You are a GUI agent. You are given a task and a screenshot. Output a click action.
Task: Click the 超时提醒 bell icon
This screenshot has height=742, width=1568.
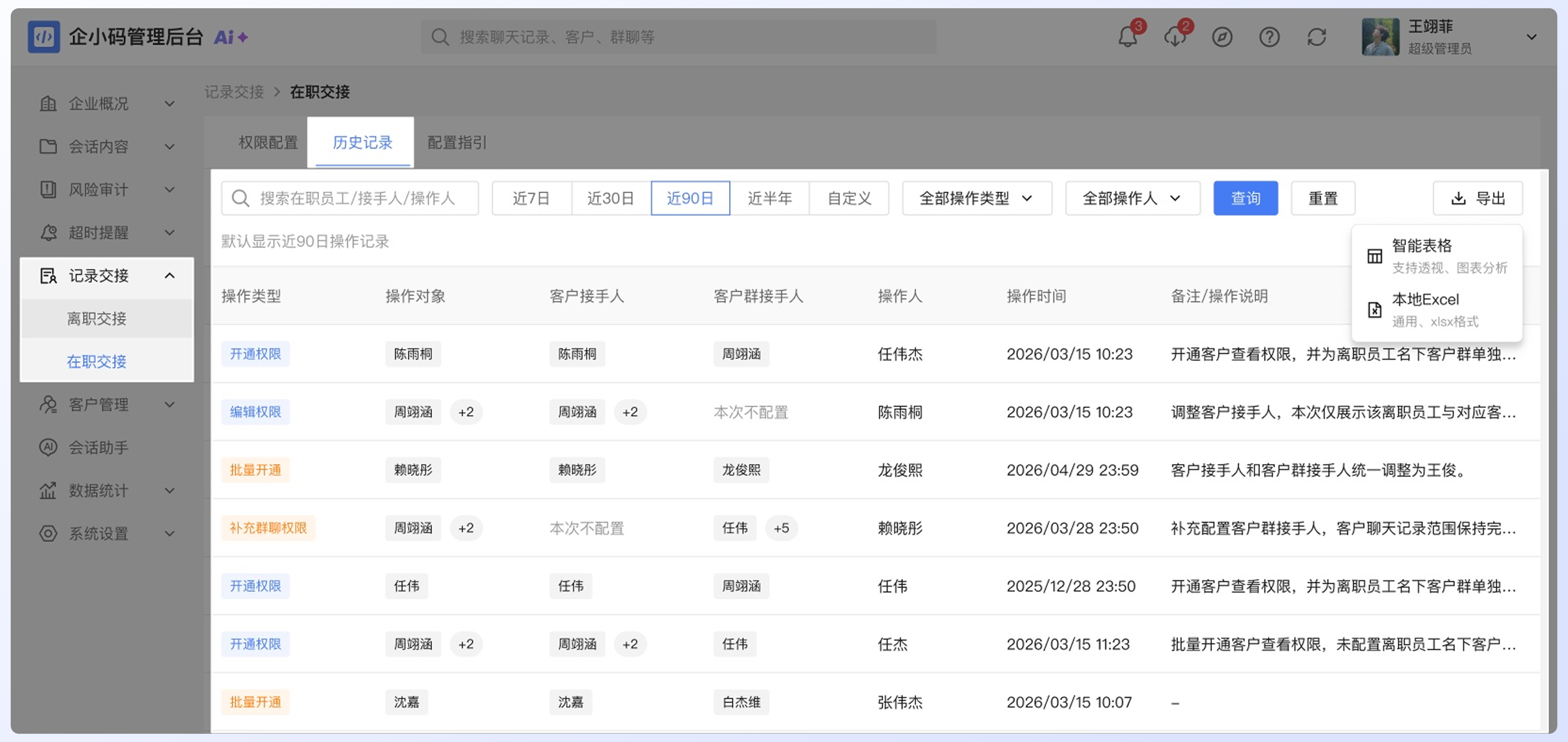point(48,233)
